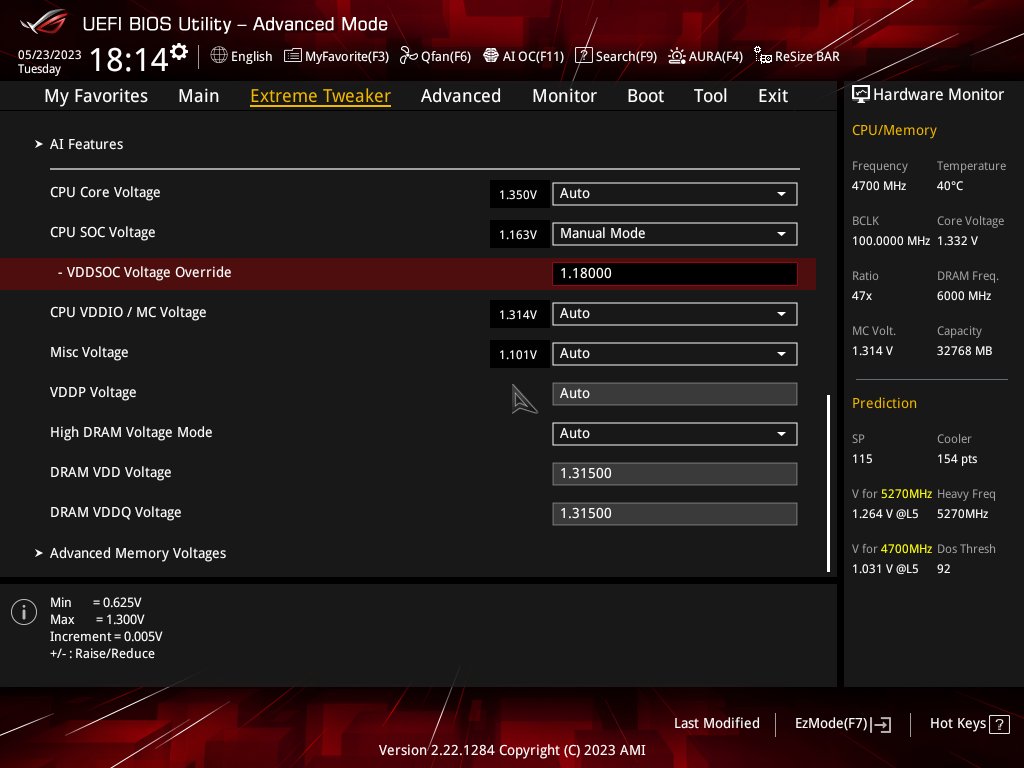The height and width of the screenshot is (768, 1024).
Task: Click the Hardware Monitor screen icon
Action: [861, 95]
